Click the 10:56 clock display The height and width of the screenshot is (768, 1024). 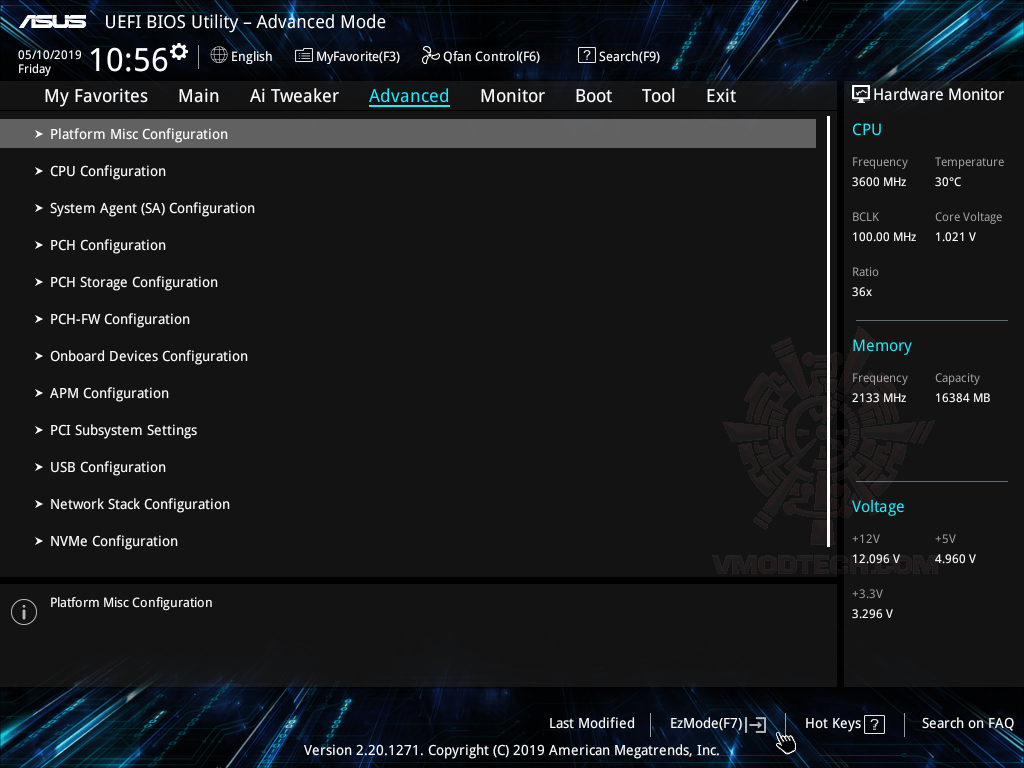129,59
